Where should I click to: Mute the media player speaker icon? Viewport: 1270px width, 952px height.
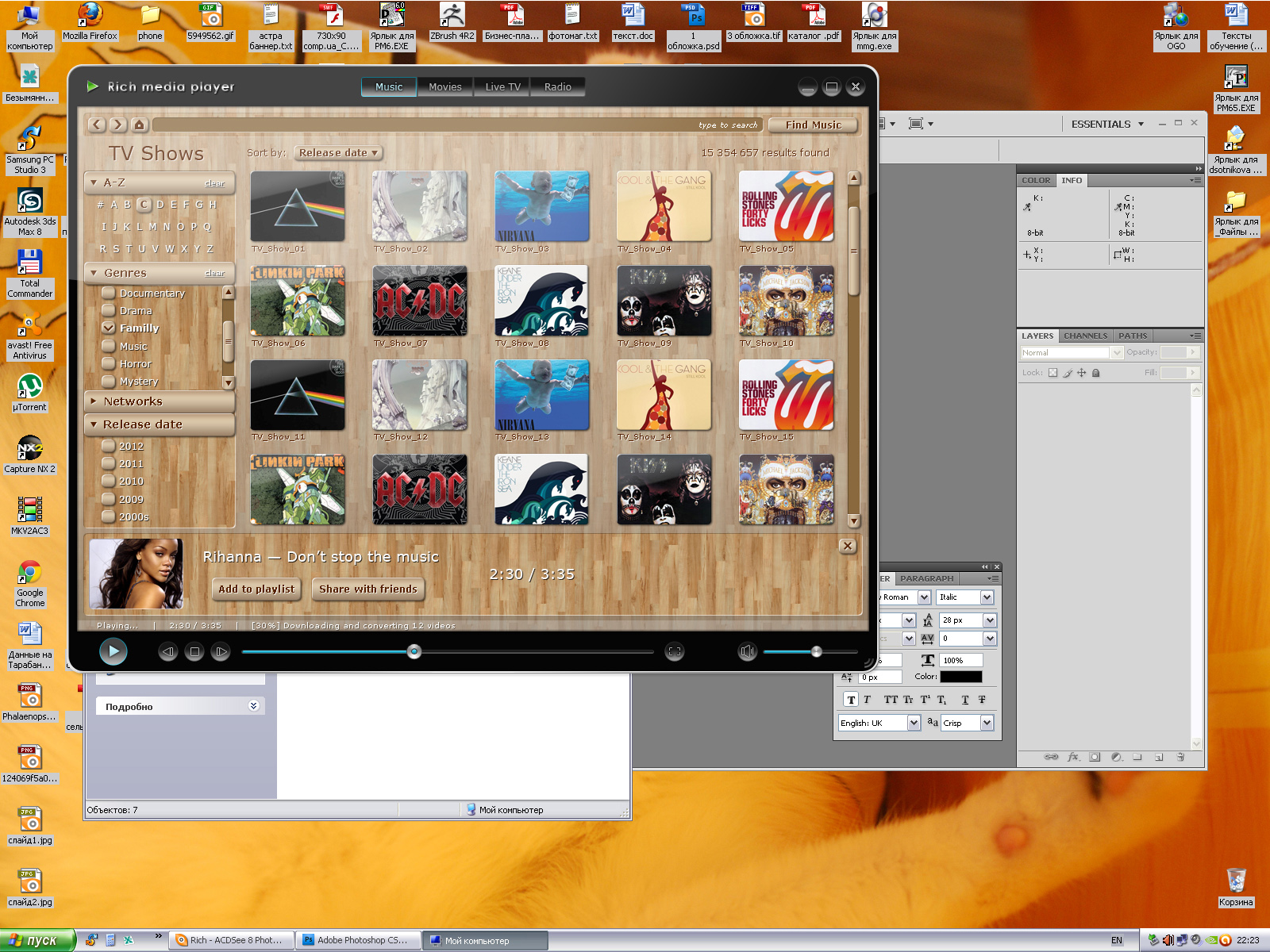point(747,652)
